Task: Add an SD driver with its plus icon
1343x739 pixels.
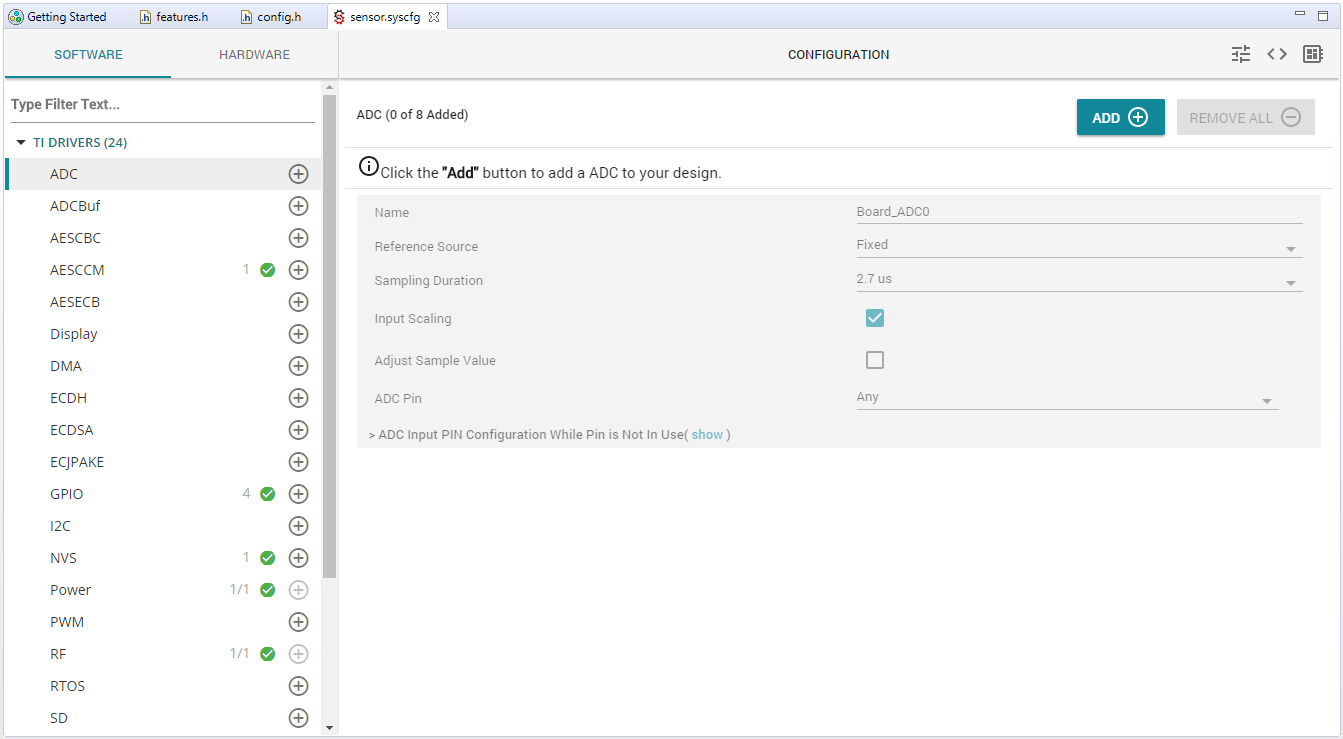Action: (x=298, y=718)
